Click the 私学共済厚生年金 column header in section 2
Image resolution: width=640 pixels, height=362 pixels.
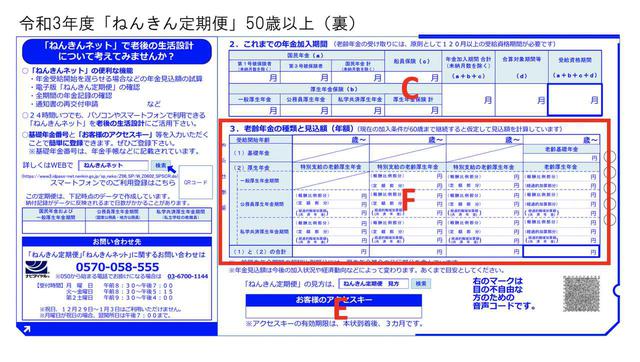[358, 99]
